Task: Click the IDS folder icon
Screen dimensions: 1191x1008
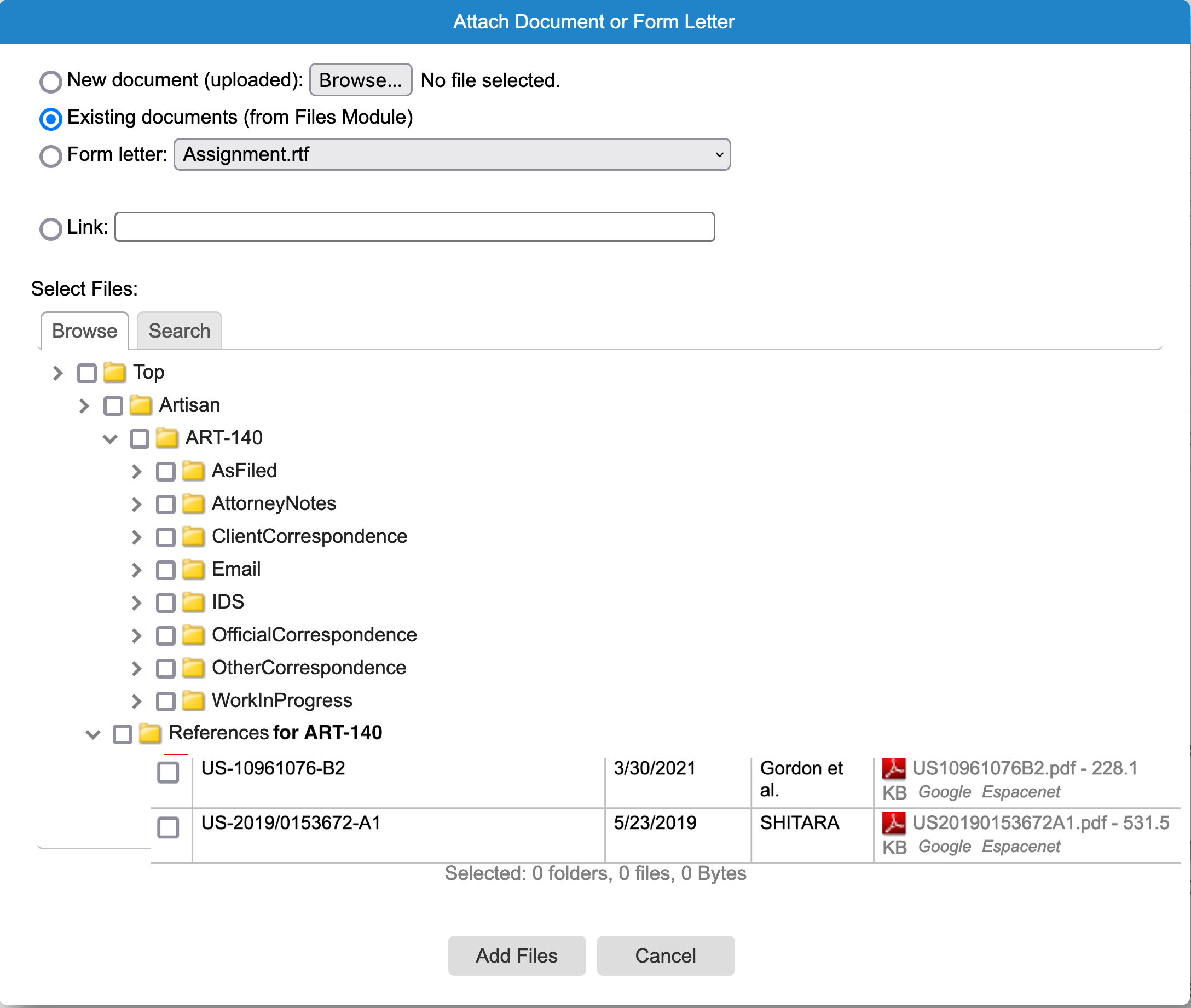Action: click(193, 602)
